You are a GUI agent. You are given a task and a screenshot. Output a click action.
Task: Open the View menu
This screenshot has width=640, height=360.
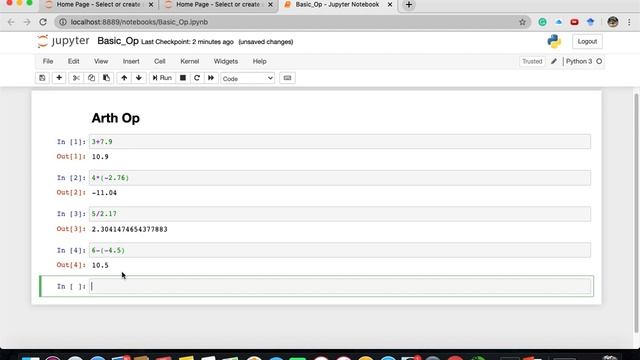pos(101,61)
